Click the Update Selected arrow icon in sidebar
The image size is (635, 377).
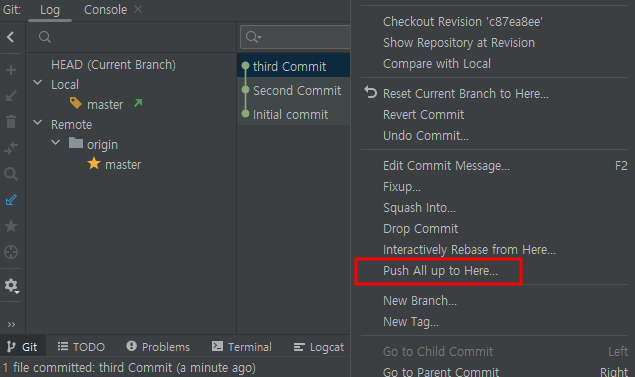point(11,96)
